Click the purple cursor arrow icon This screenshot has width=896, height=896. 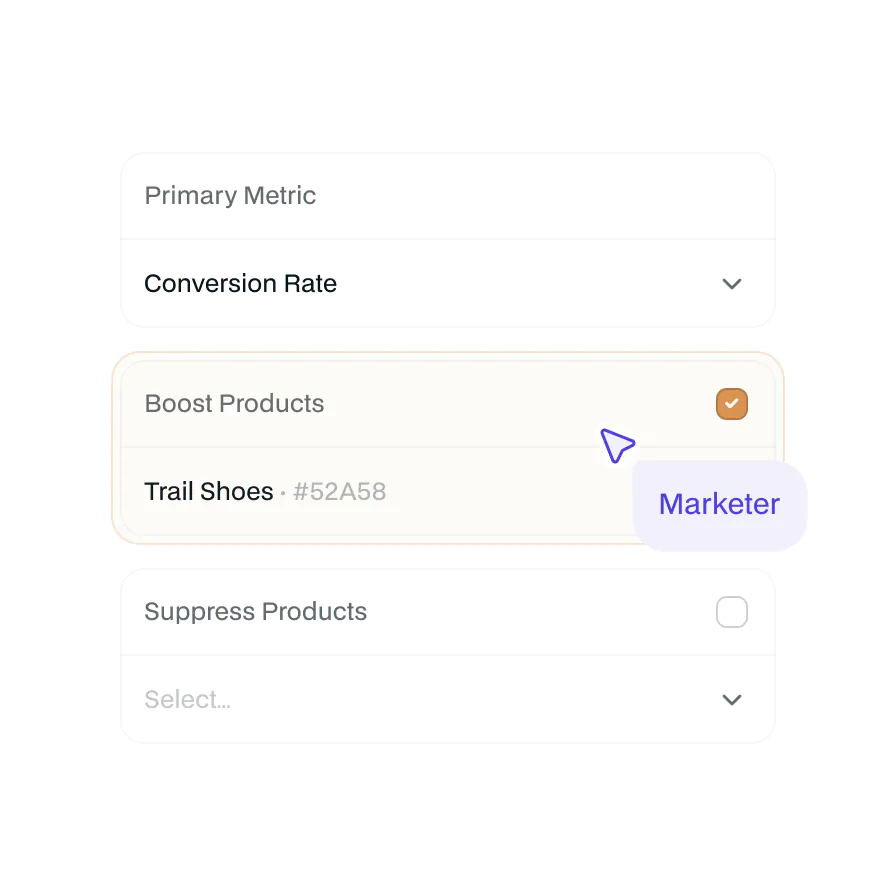pyautogui.click(x=616, y=445)
